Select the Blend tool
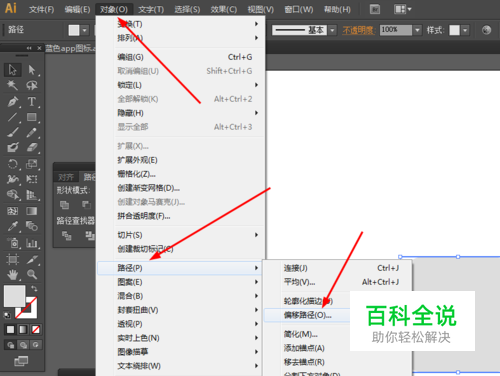Viewport: 500px width, 376px height. tap(32, 226)
